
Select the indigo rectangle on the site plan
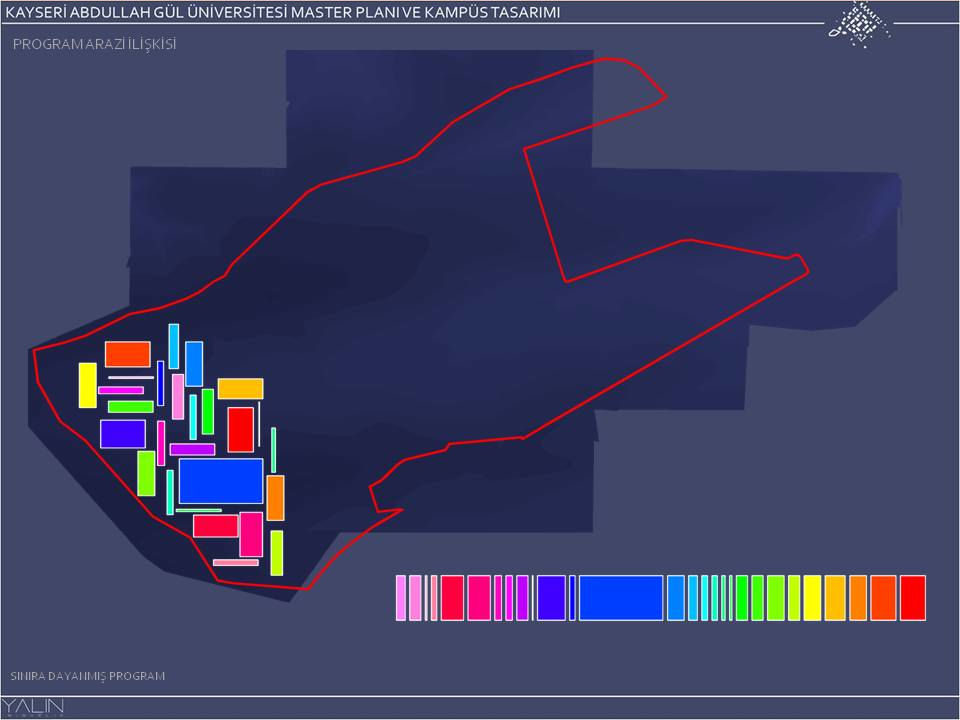123,433
